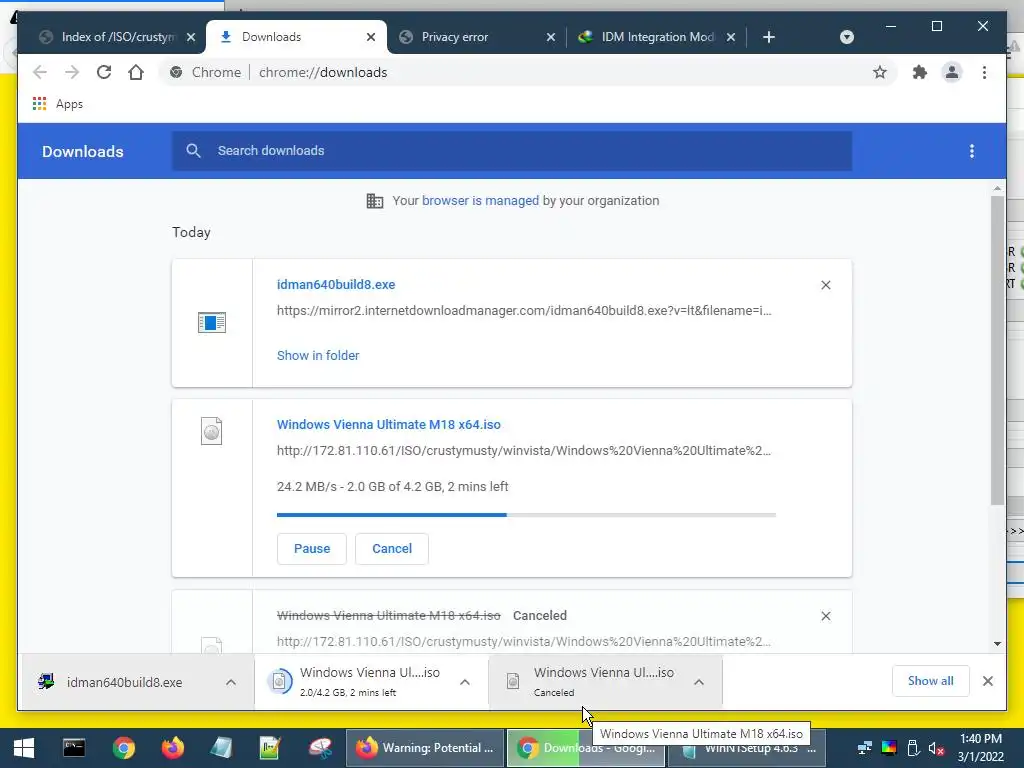Open Windows Vienna Ultimate M18 x64.iso link
The width and height of the screenshot is (1024, 768).
coord(389,424)
